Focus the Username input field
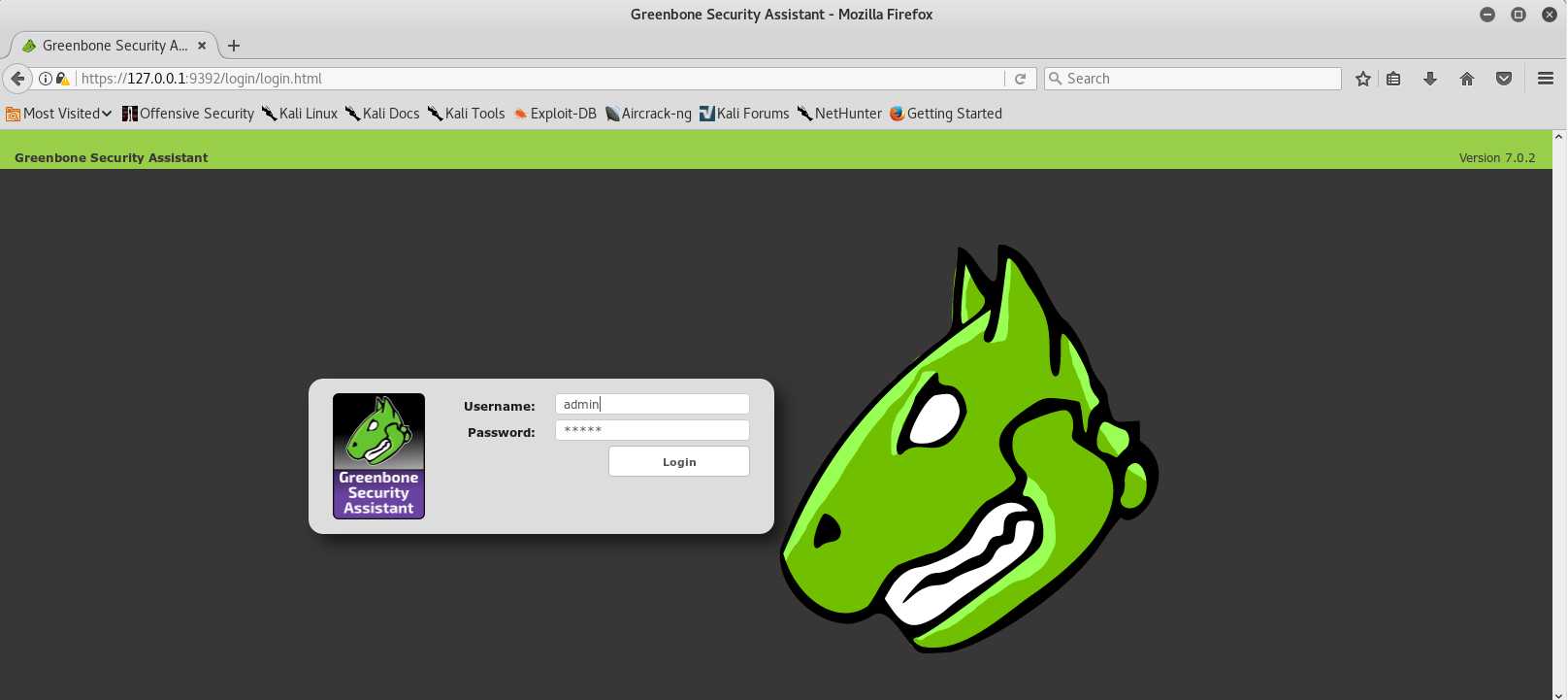The image size is (1568, 700). (x=652, y=404)
